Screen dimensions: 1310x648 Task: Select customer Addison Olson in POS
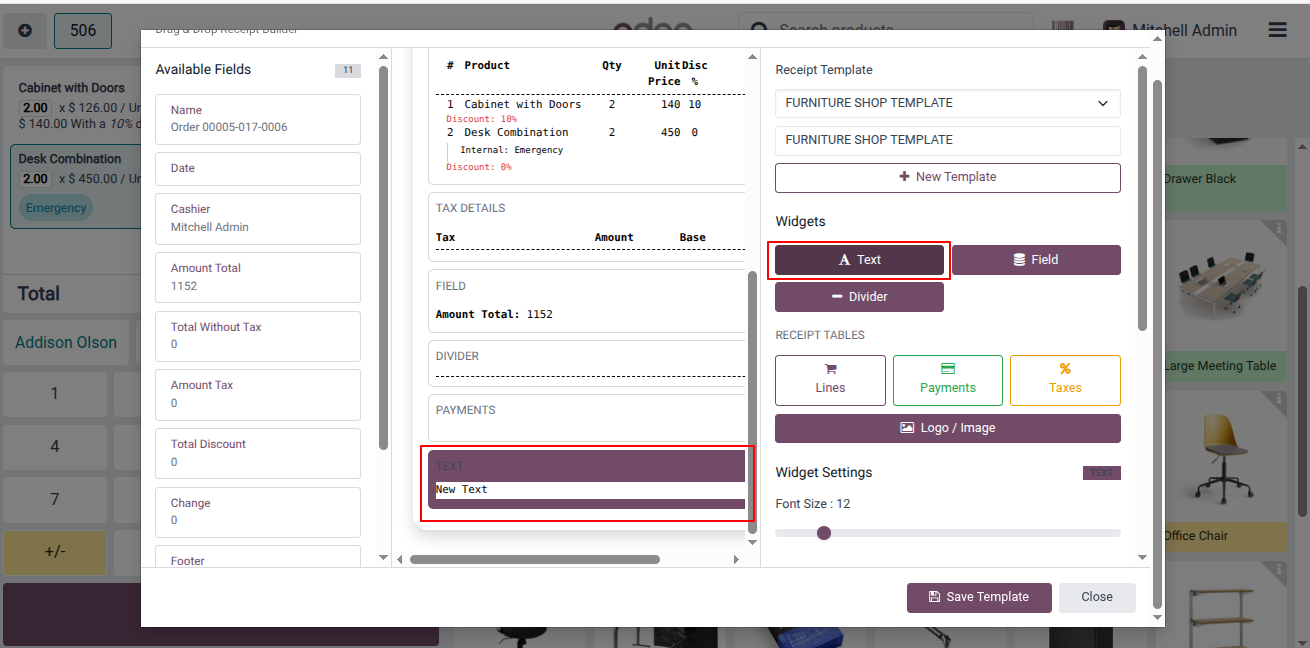[x=66, y=342]
